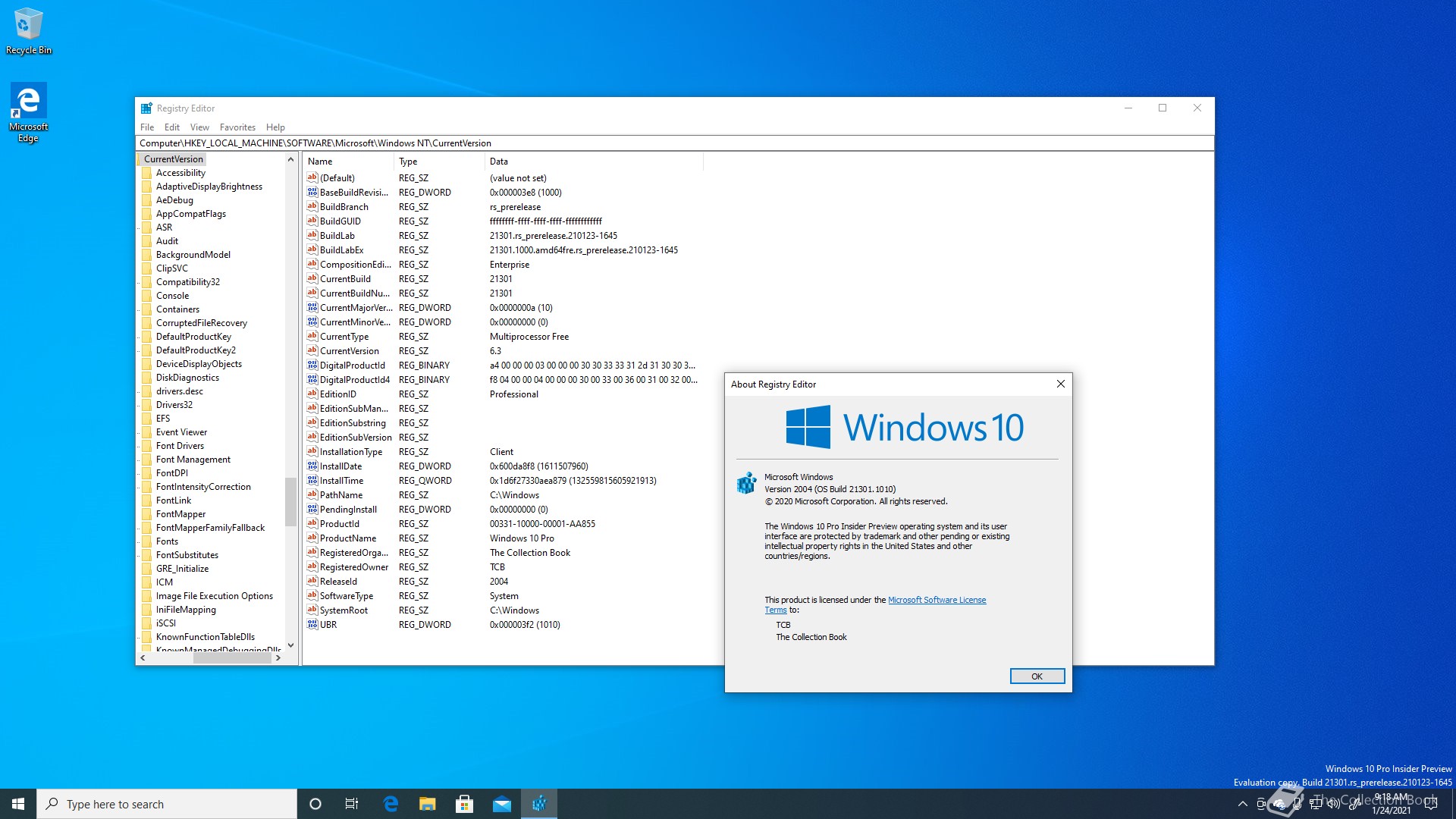The image size is (1456, 819).
Task: Click the Windows Start button
Action: point(18,804)
